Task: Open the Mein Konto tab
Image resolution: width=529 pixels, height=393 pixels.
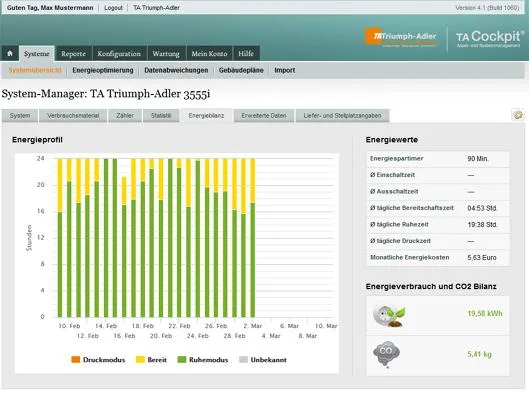Action: (x=209, y=53)
